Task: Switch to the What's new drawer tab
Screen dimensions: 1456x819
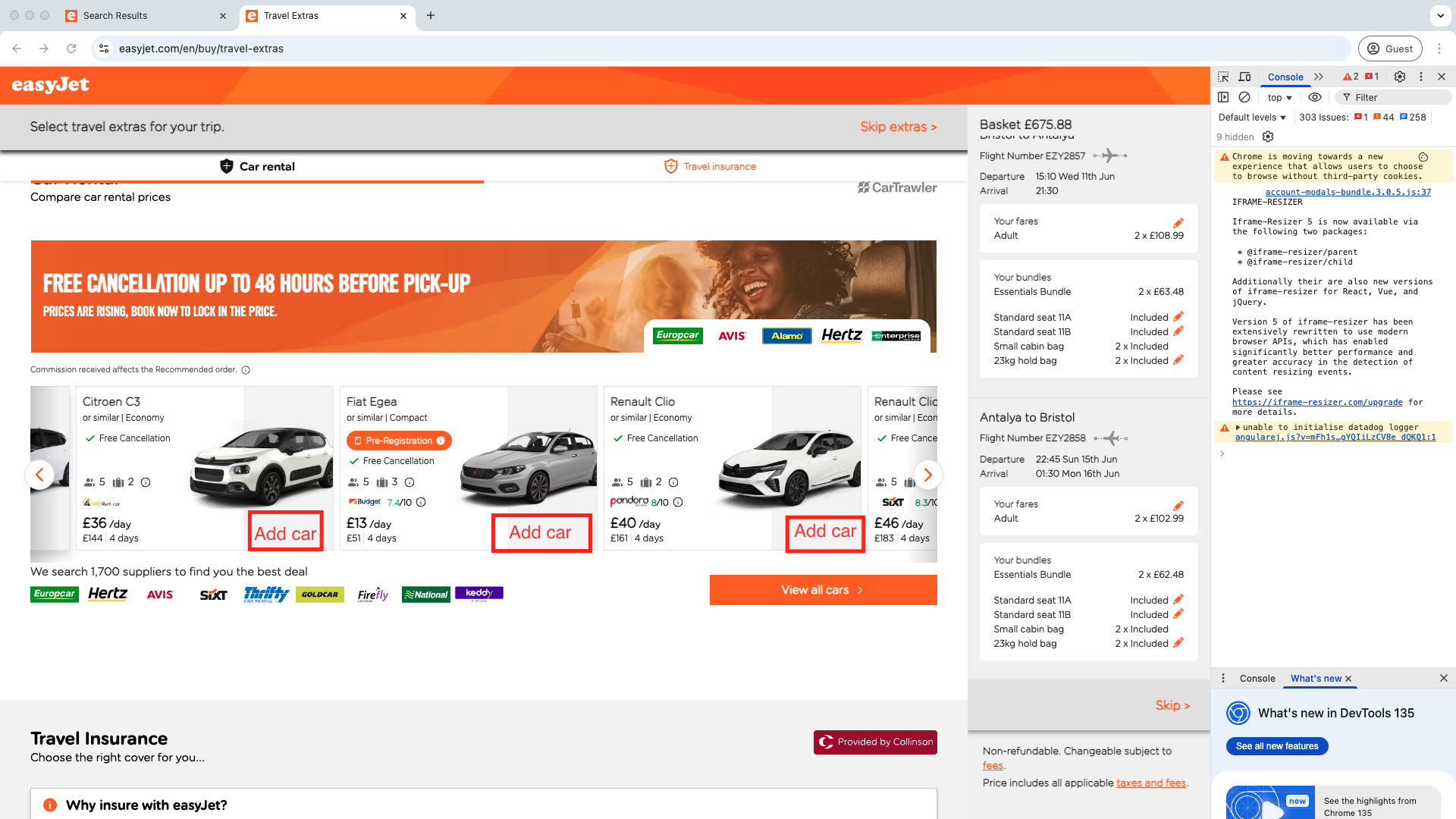Action: 1316,679
